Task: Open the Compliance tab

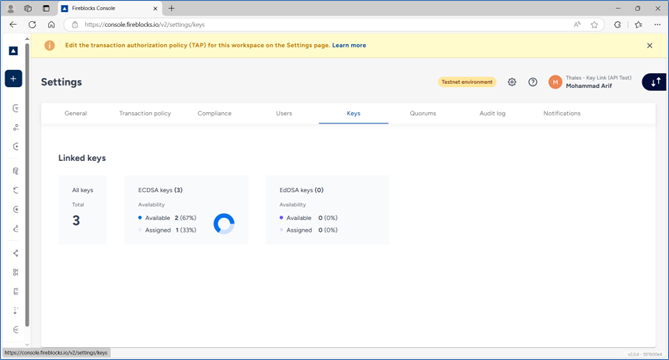Action: coord(215,113)
